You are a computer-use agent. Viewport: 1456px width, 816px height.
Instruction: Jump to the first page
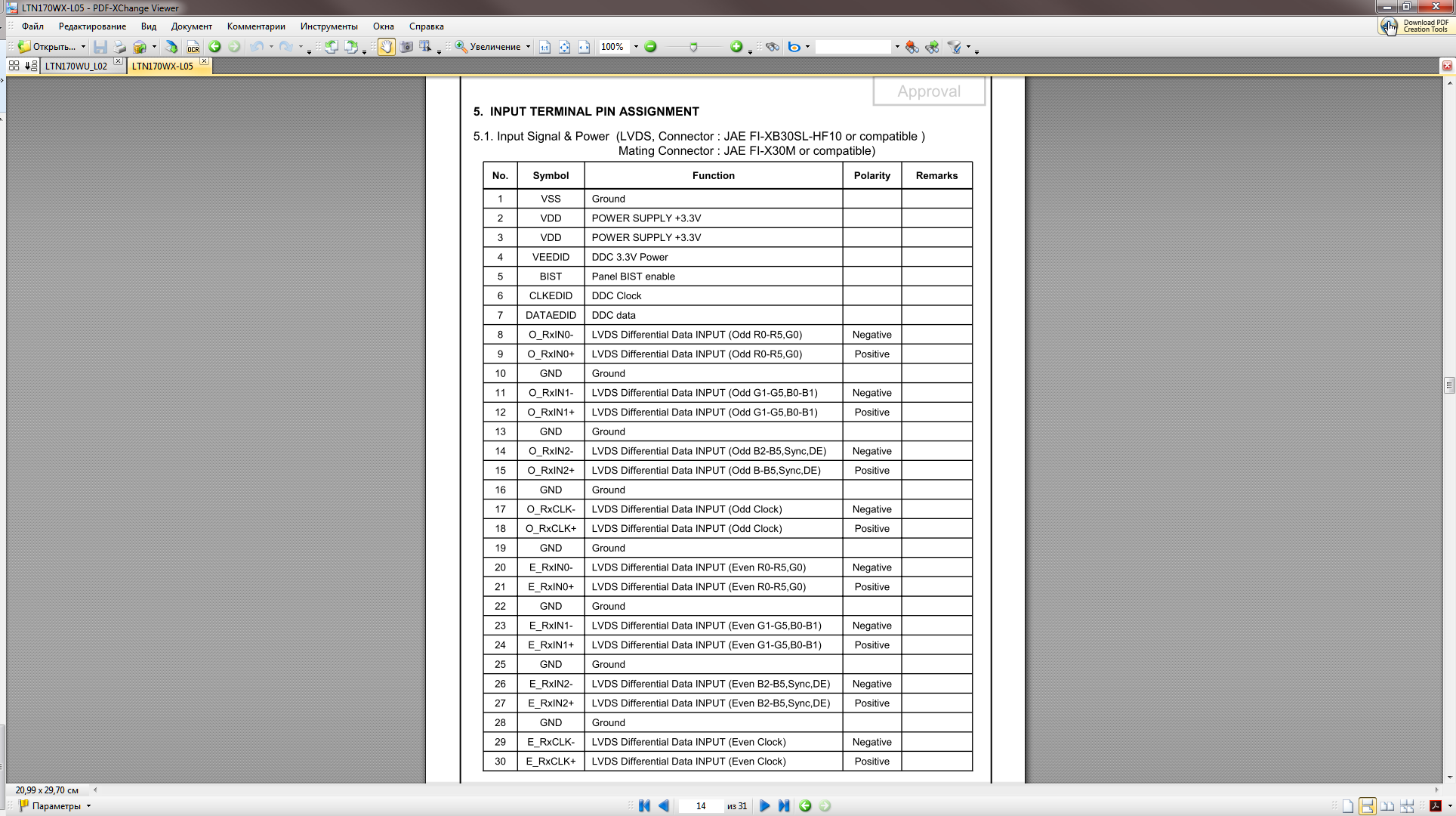pyautogui.click(x=644, y=806)
